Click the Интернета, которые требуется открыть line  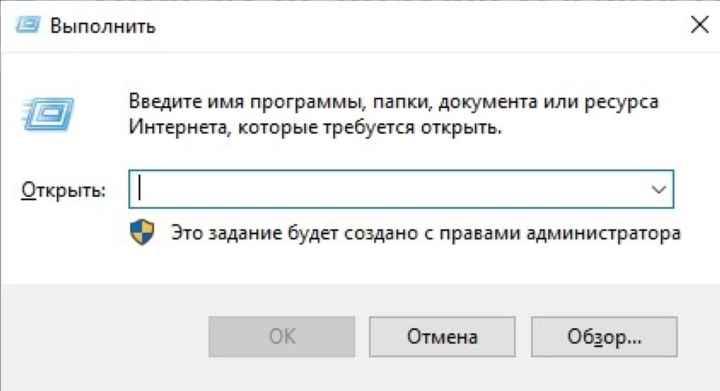(315, 128)
